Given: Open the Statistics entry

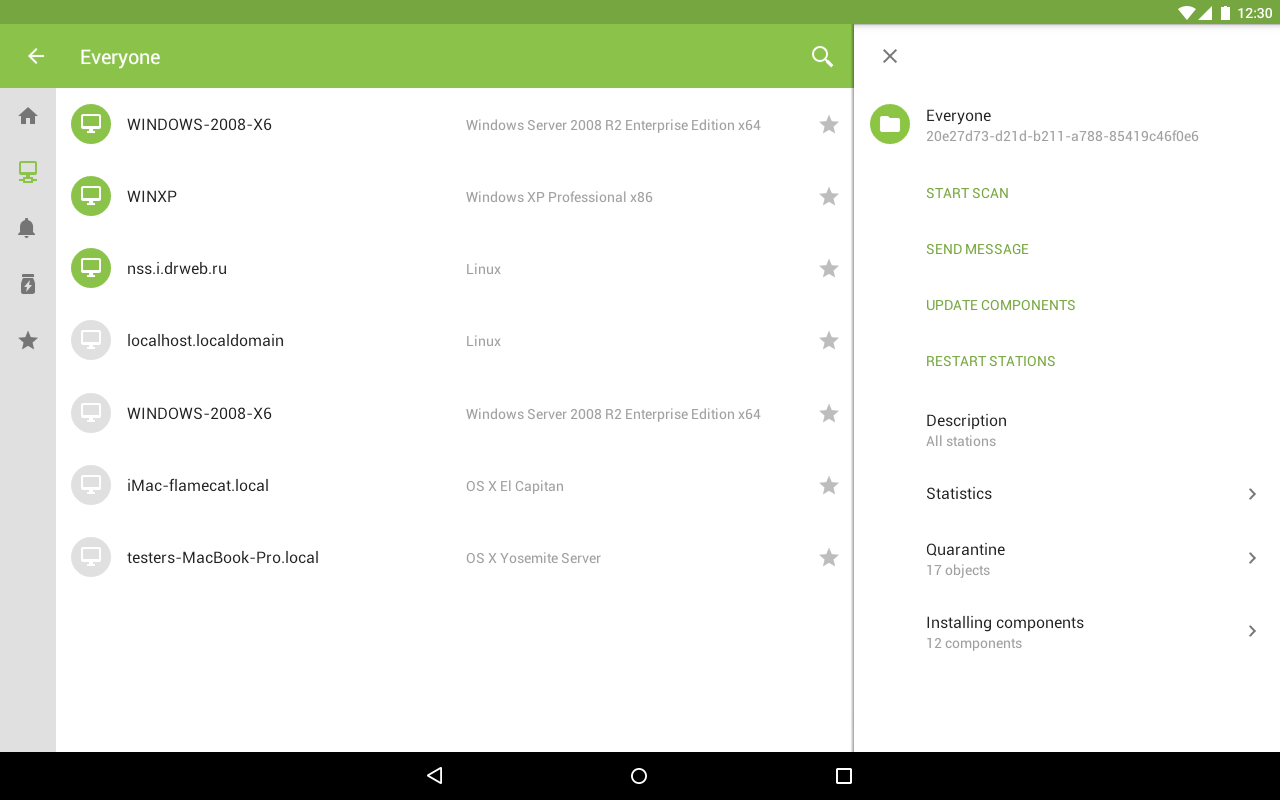Looking at the screenshot, I should [x=1067, y=494].
